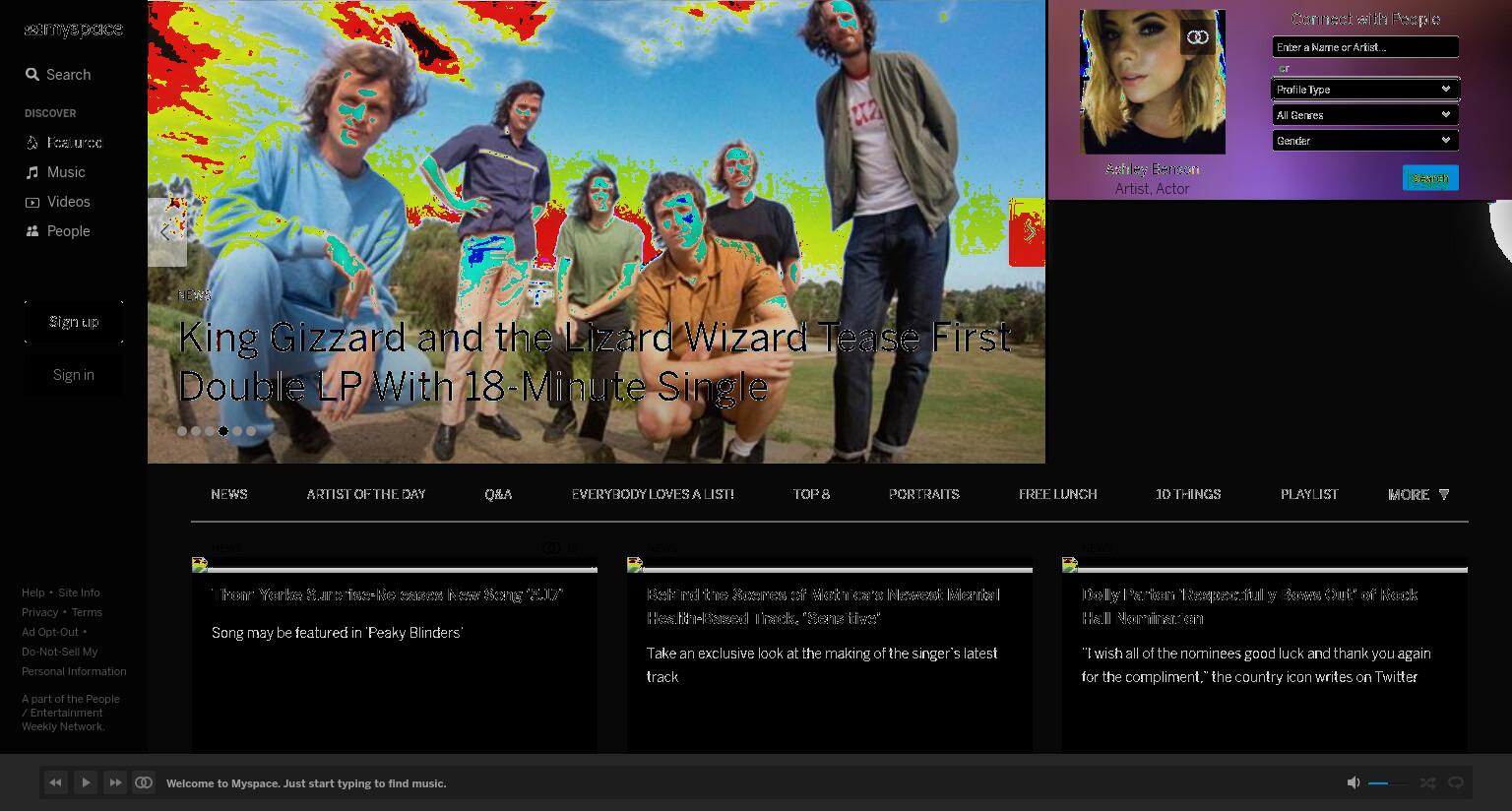
Task: Open Search in the sidebar
Action: tap(58, 75)
